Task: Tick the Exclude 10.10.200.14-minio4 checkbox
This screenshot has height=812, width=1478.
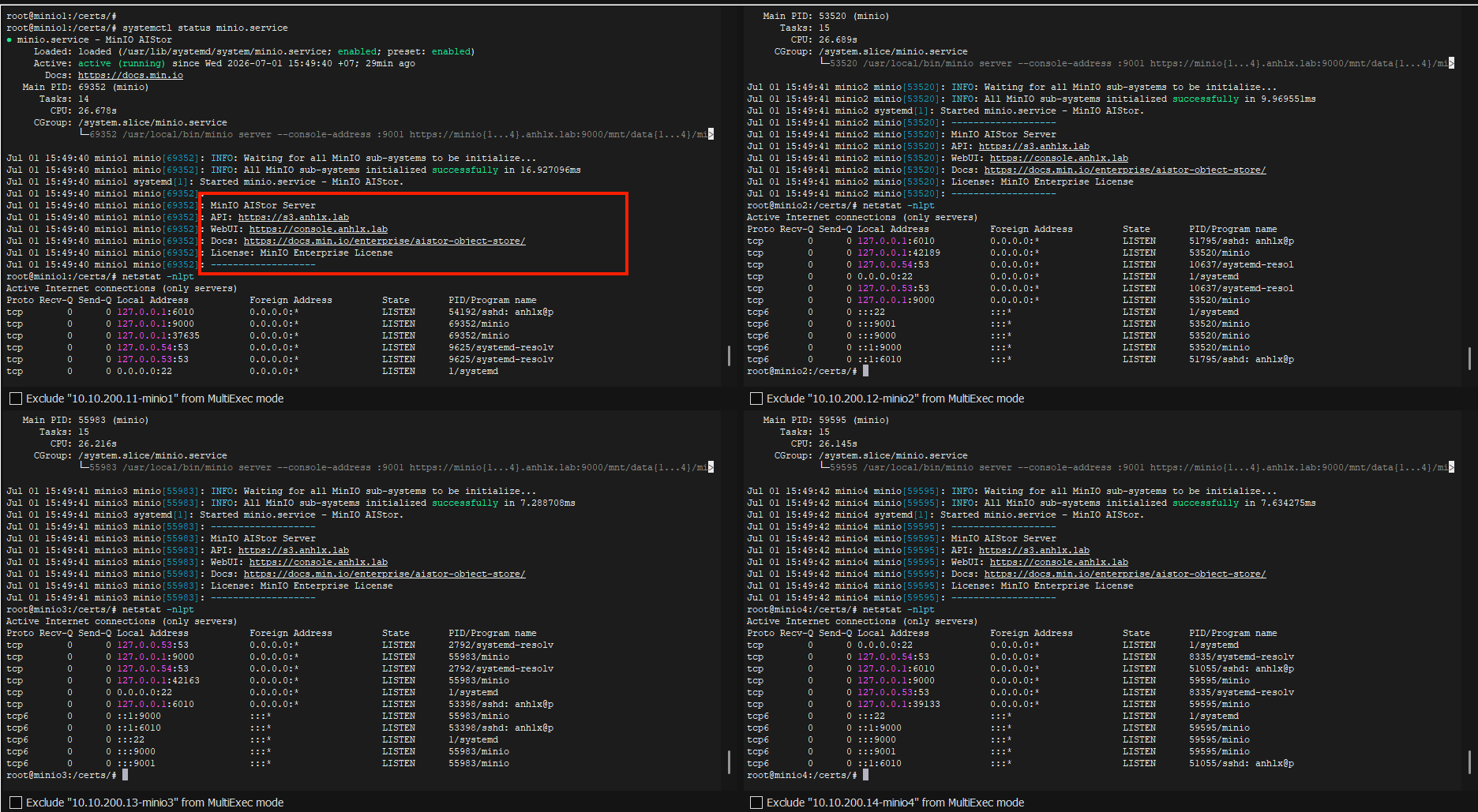Action: (x=756, y=803)
